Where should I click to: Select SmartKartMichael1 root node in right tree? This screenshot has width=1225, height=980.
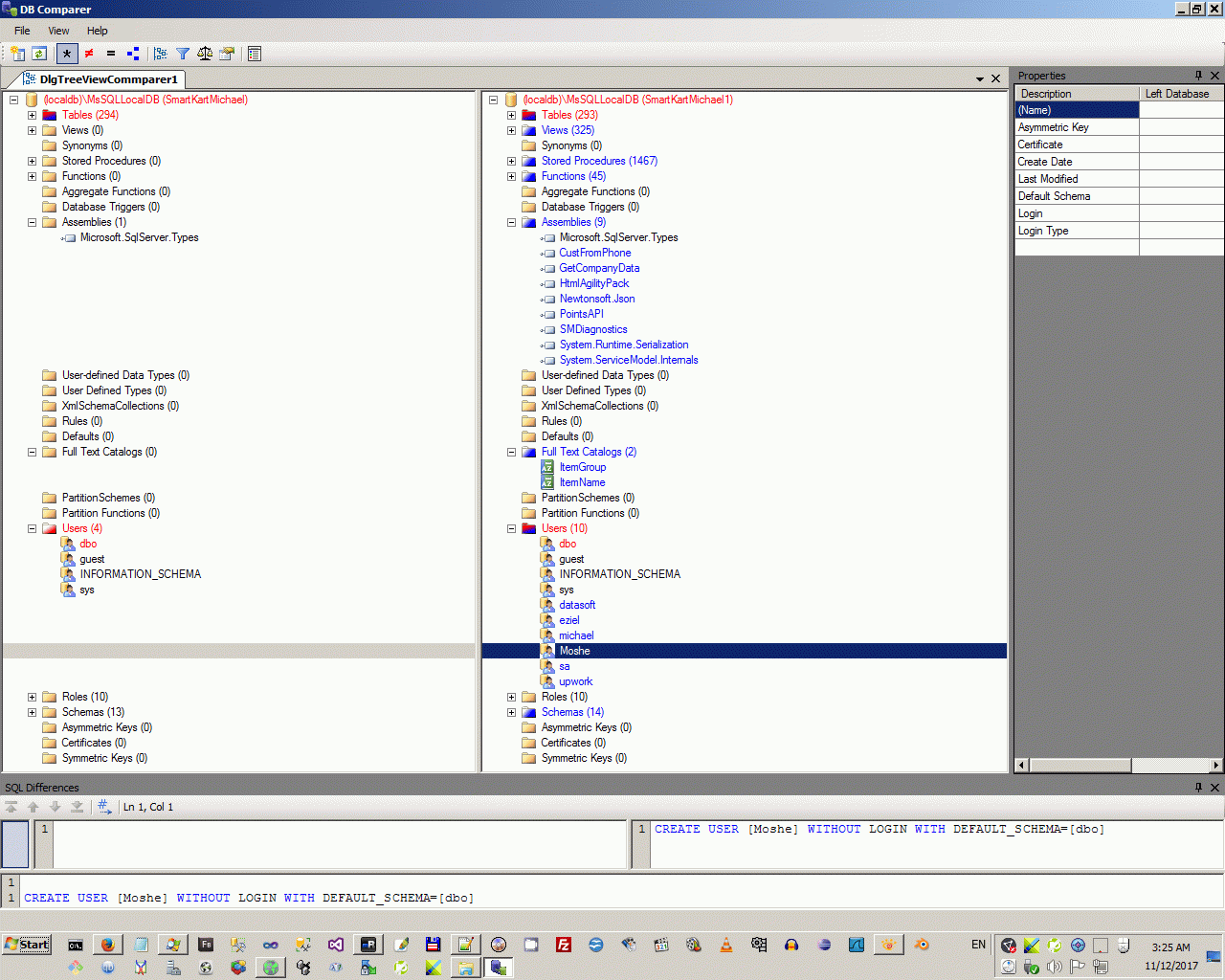click(628, 100)
